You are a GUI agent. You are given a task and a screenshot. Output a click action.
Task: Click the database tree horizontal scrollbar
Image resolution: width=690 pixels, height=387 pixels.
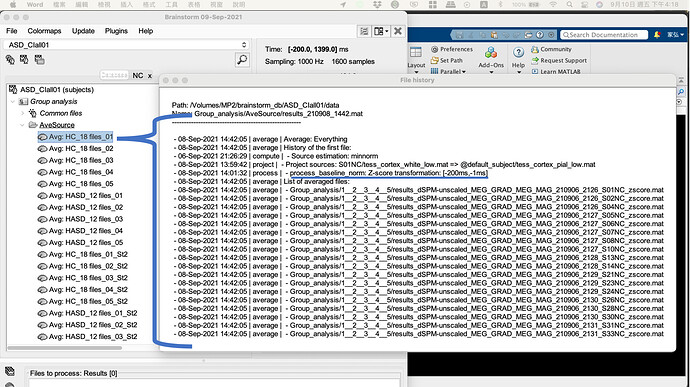[65, 348]
